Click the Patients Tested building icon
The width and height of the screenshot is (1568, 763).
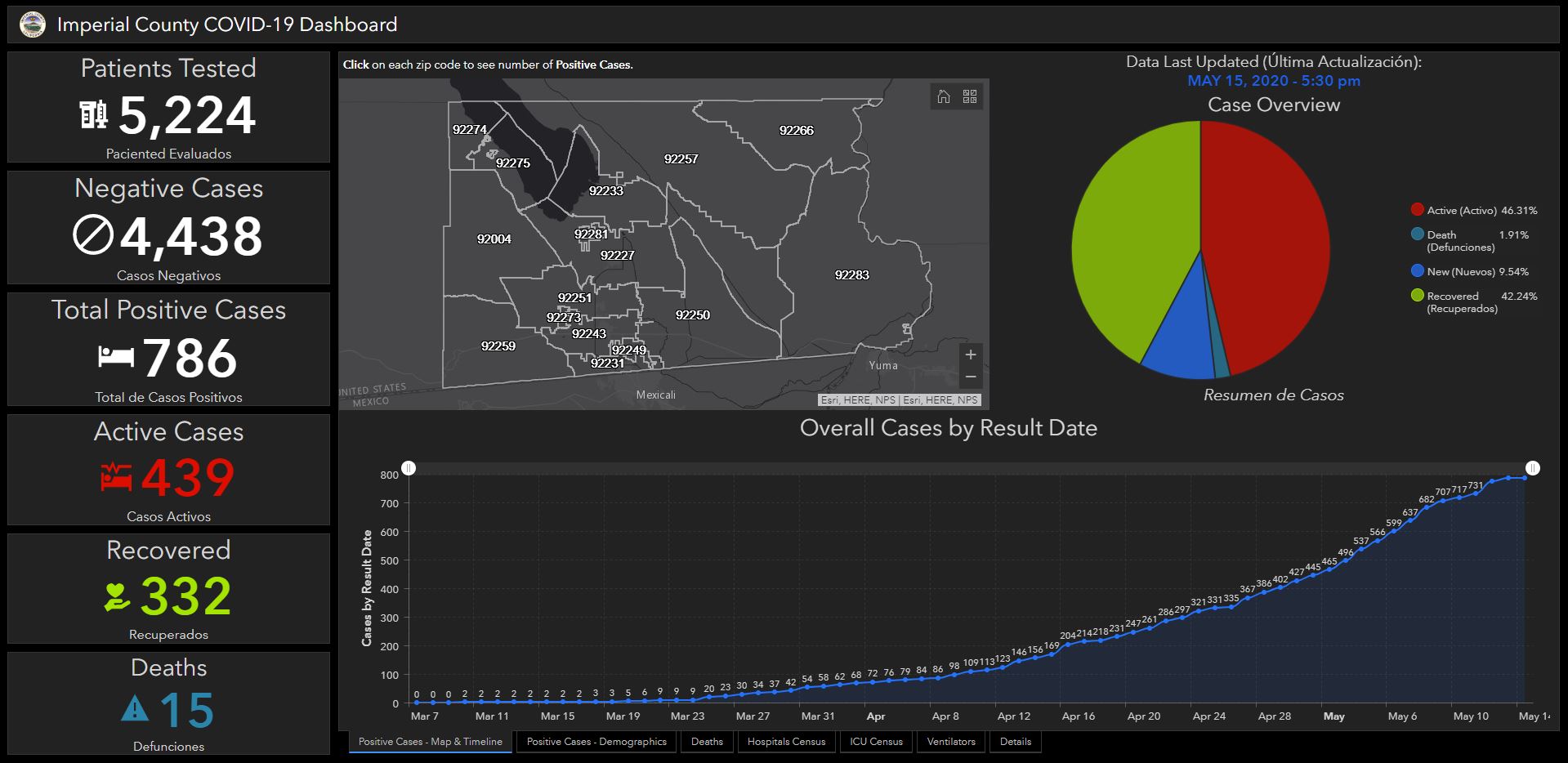click(93, 114)
